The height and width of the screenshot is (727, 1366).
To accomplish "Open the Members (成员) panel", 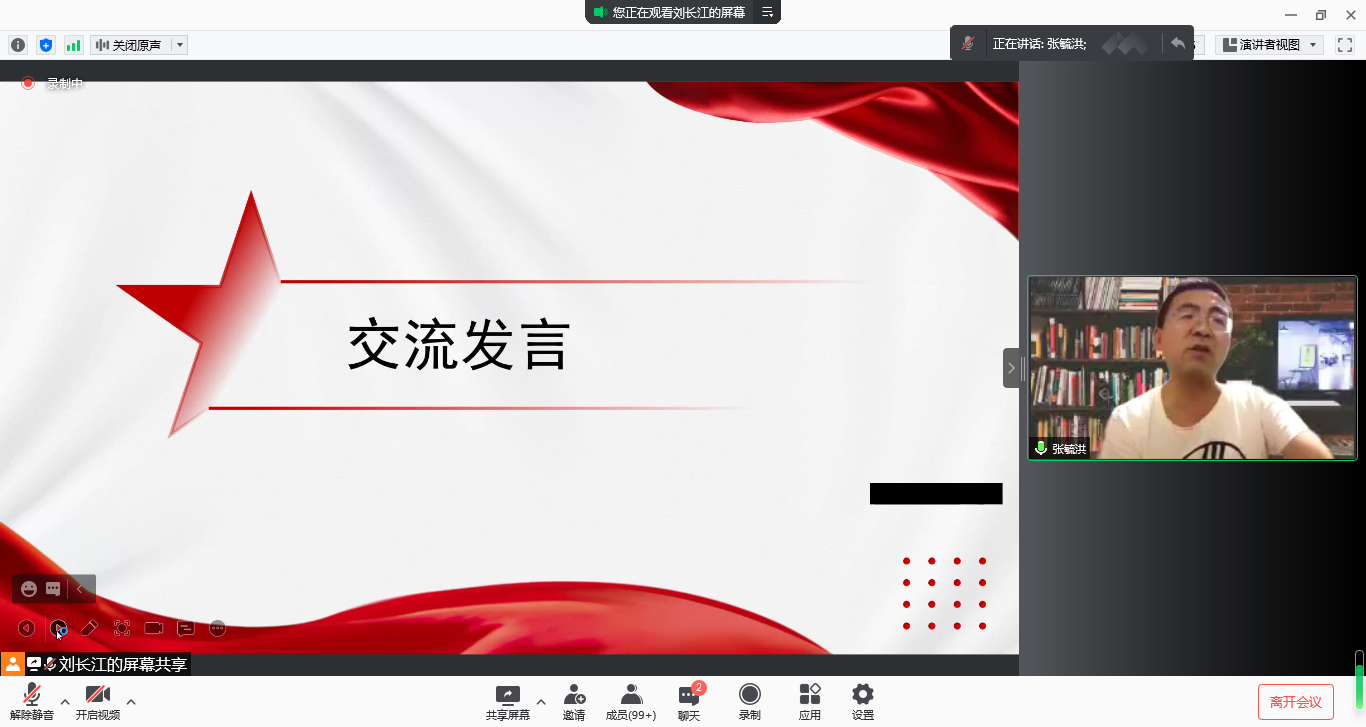I will point(631,701).
